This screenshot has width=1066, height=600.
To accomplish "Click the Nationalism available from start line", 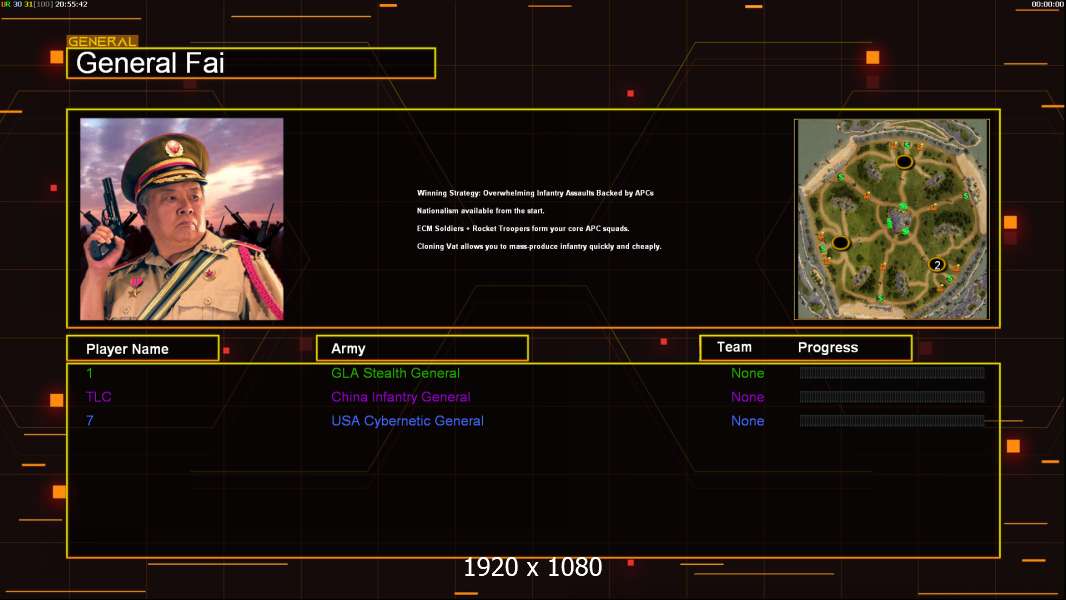I will [481, 211].
